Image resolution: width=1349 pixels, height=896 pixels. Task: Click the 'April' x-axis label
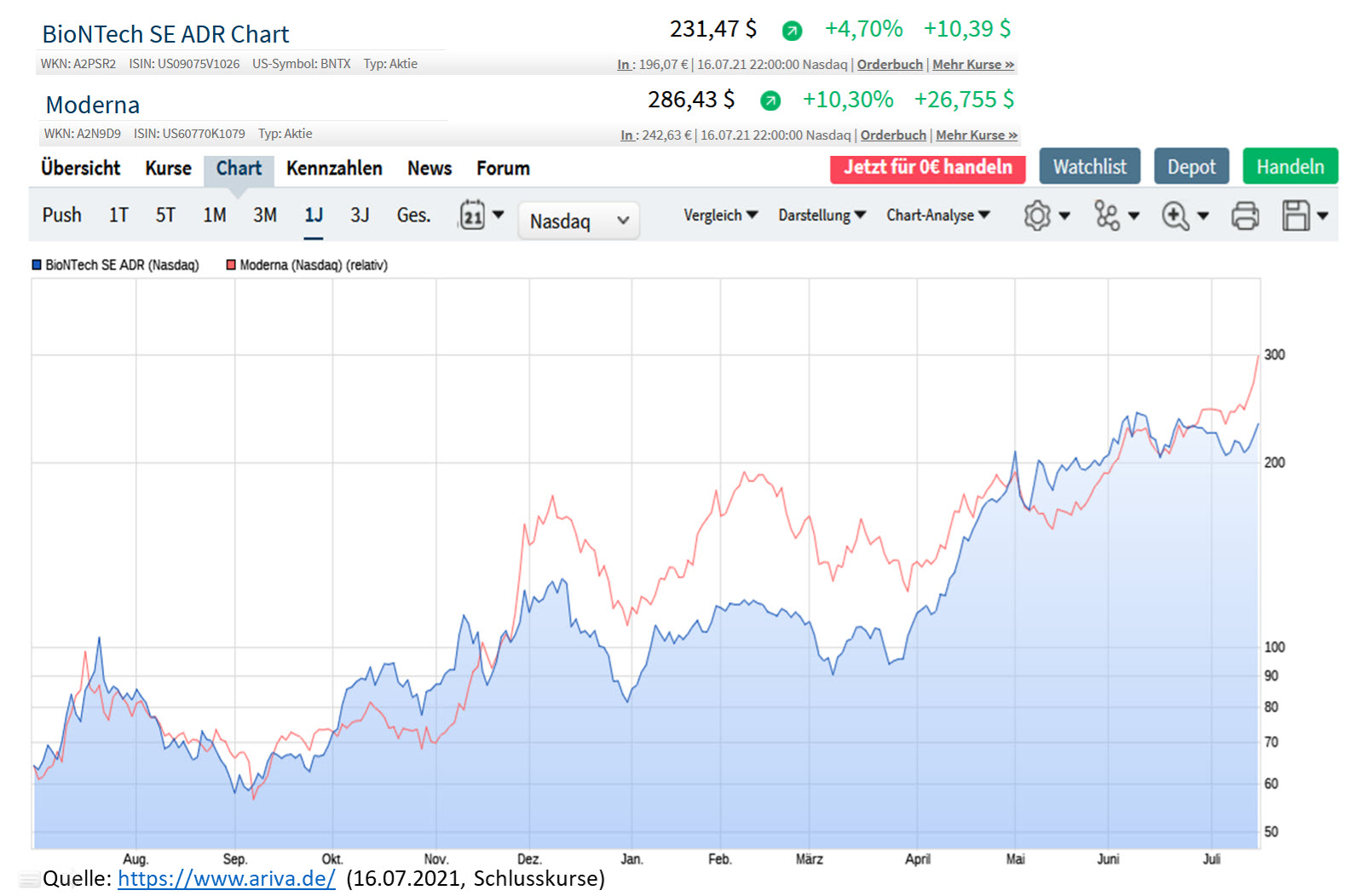pyautogui.click(x=918, y=859)
